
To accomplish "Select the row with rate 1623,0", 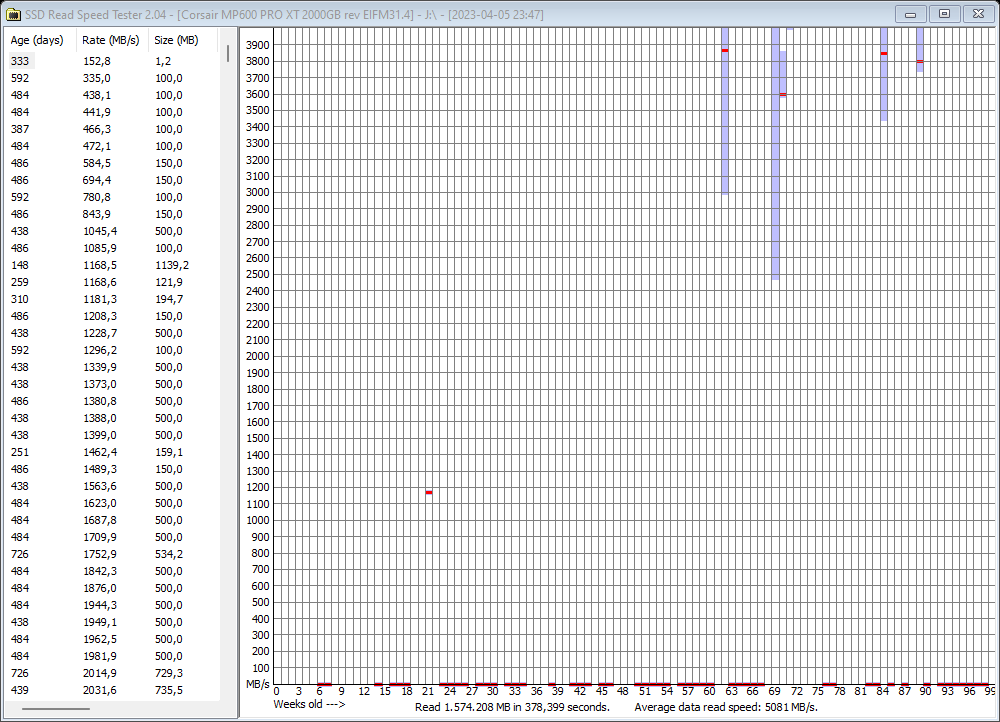I will (x=112, y=503).
